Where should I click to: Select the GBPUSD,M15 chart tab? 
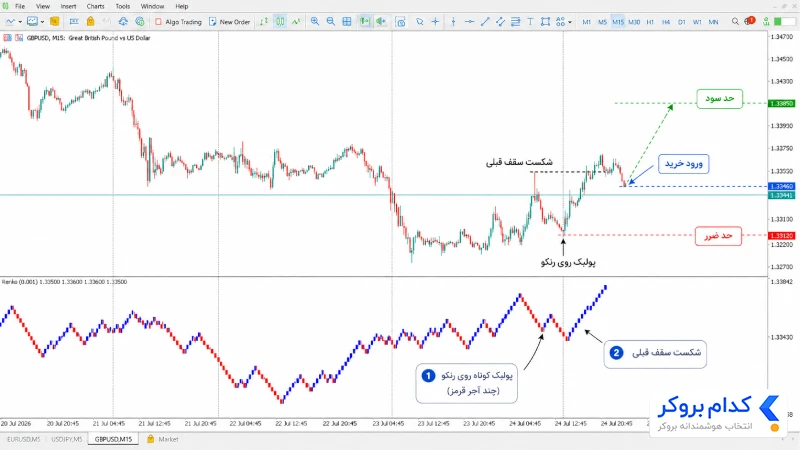[113, 439]
